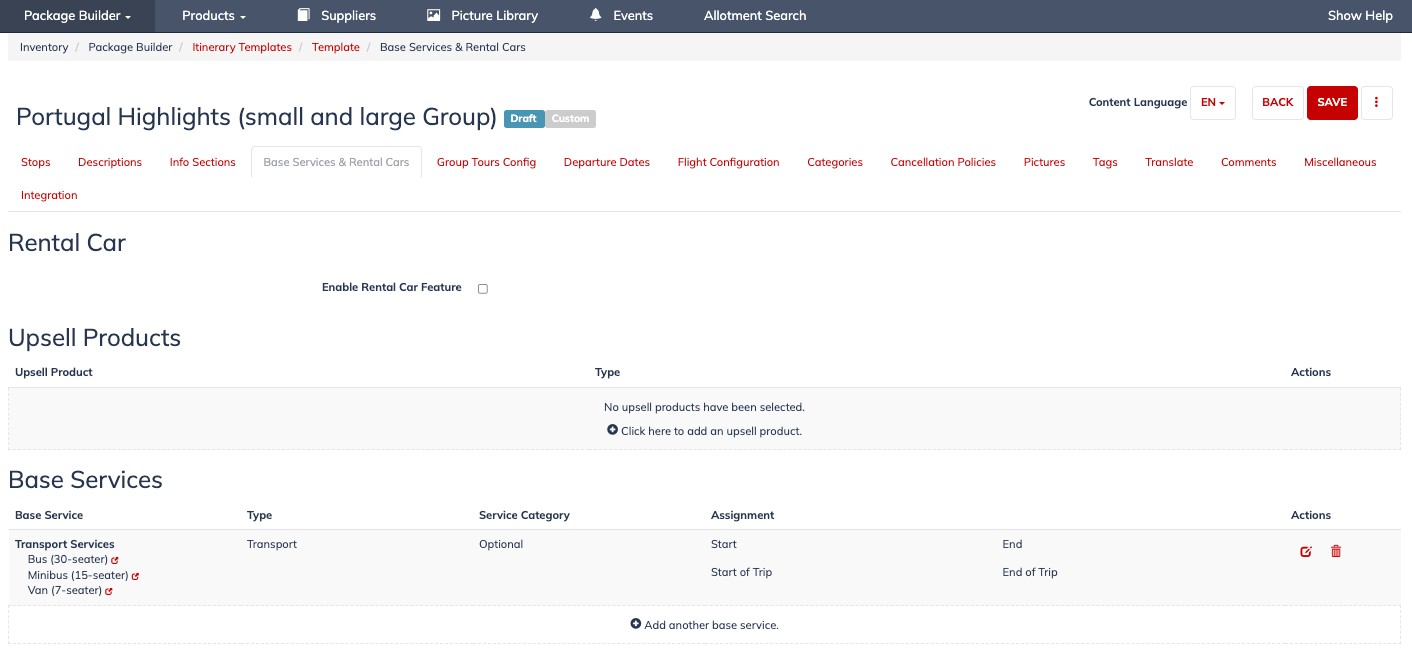Click the 'Optional' service category cell
The width and height of the screenshot is (1412, 660).
[501, 544]
